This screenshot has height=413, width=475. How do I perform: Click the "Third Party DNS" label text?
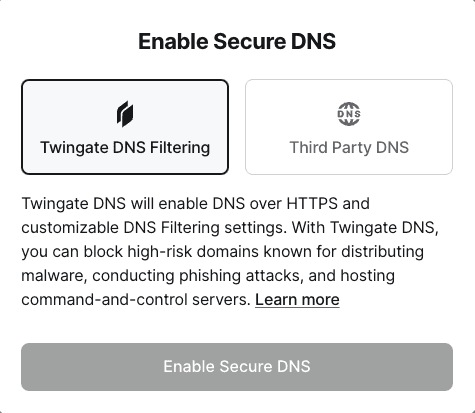[349, 147]
